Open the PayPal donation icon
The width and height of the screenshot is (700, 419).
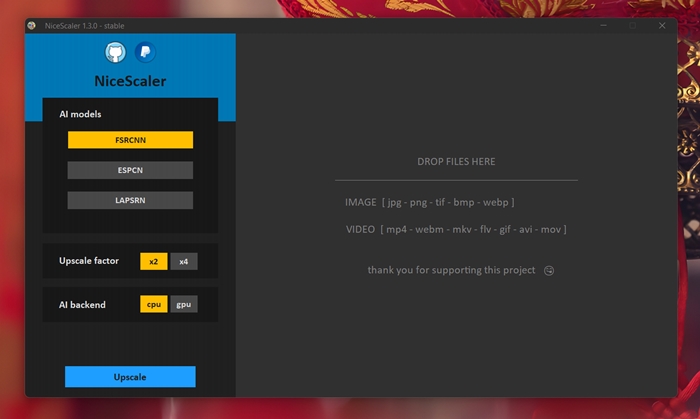pyautogui.click(x=145, y=52)
